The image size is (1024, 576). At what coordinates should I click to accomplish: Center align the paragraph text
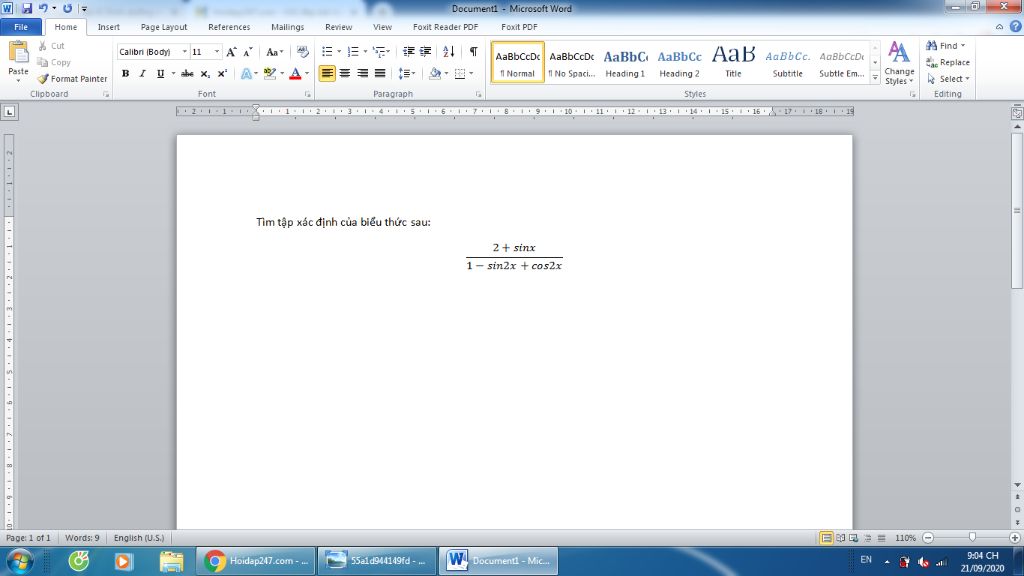point(345,73)
